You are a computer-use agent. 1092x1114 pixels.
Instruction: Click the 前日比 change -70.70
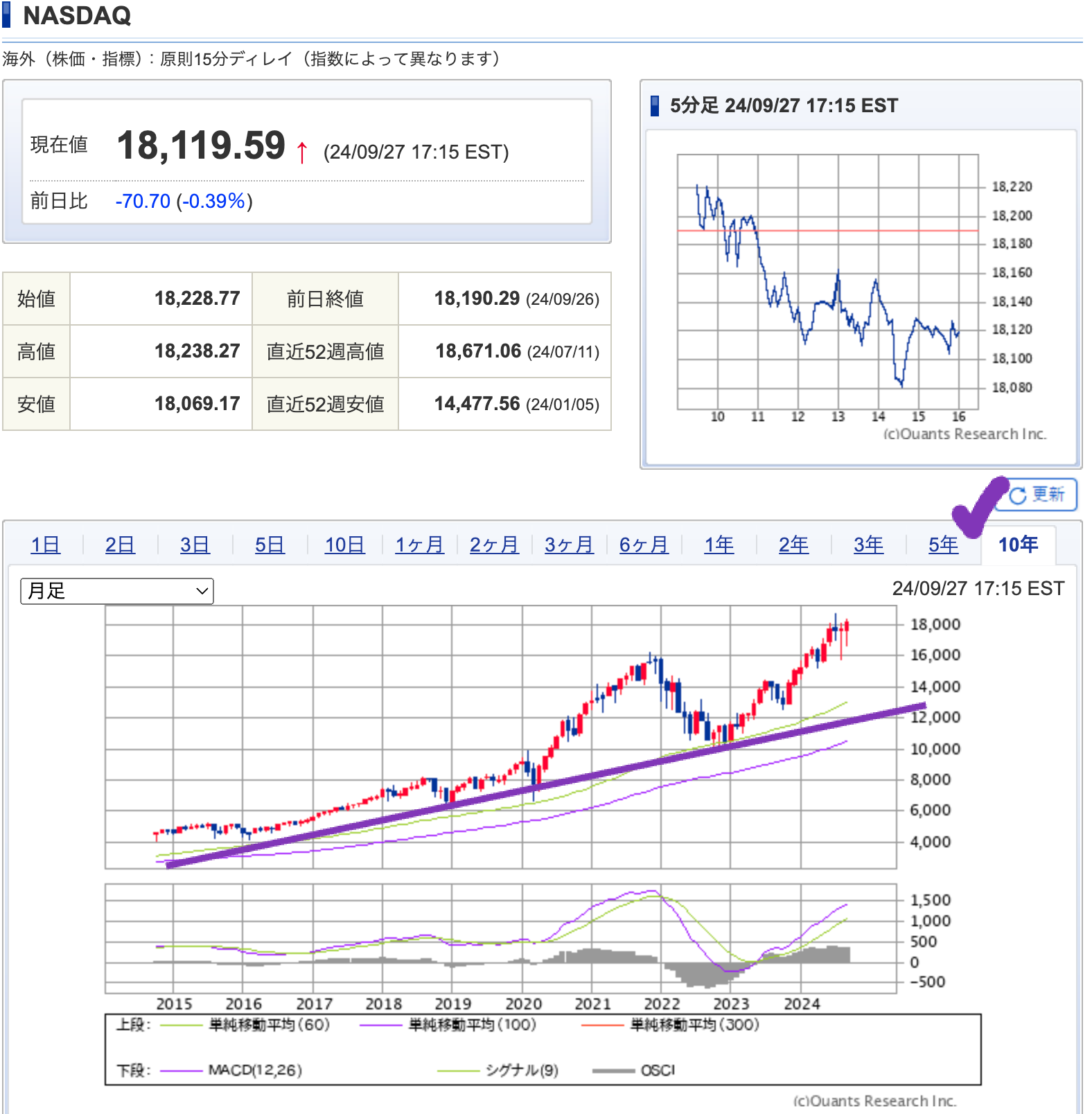[143, 201]
